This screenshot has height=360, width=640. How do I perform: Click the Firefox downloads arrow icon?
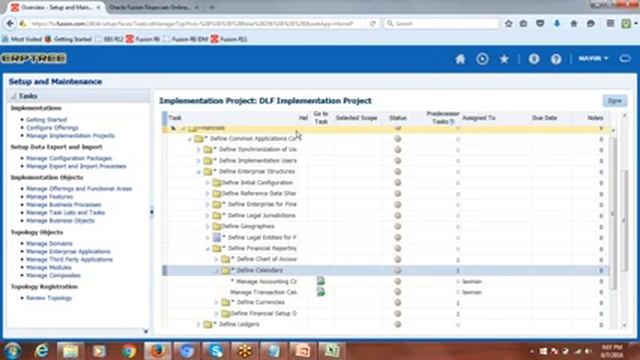coord(557,24)
